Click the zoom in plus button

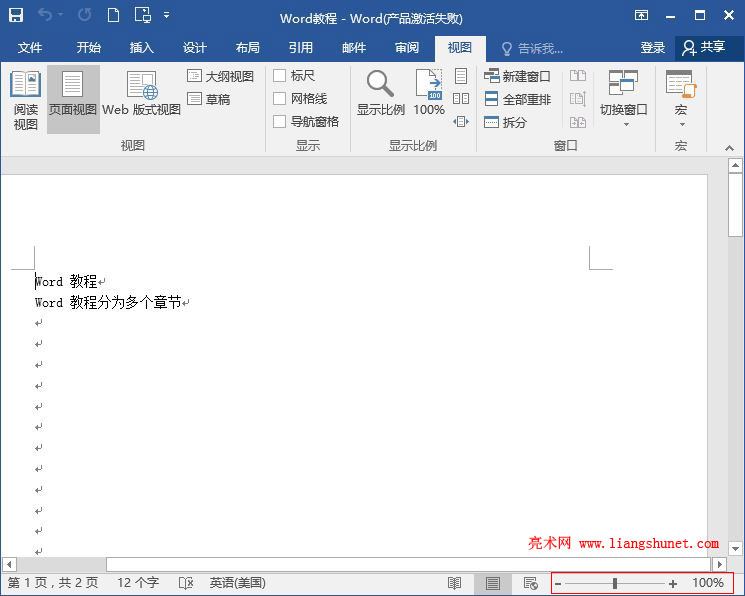673,584
